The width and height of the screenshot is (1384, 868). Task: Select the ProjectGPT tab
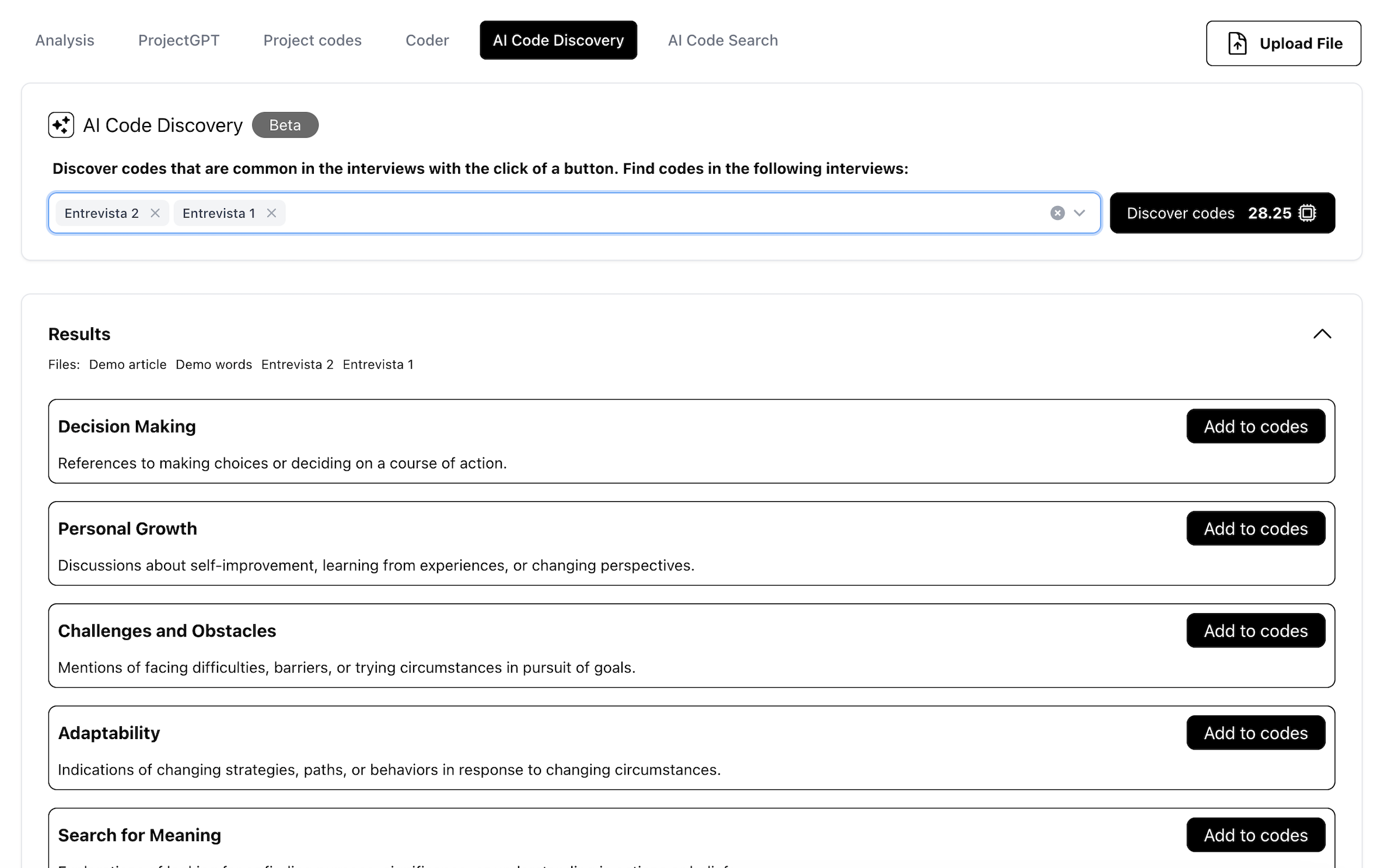point(179,40)
